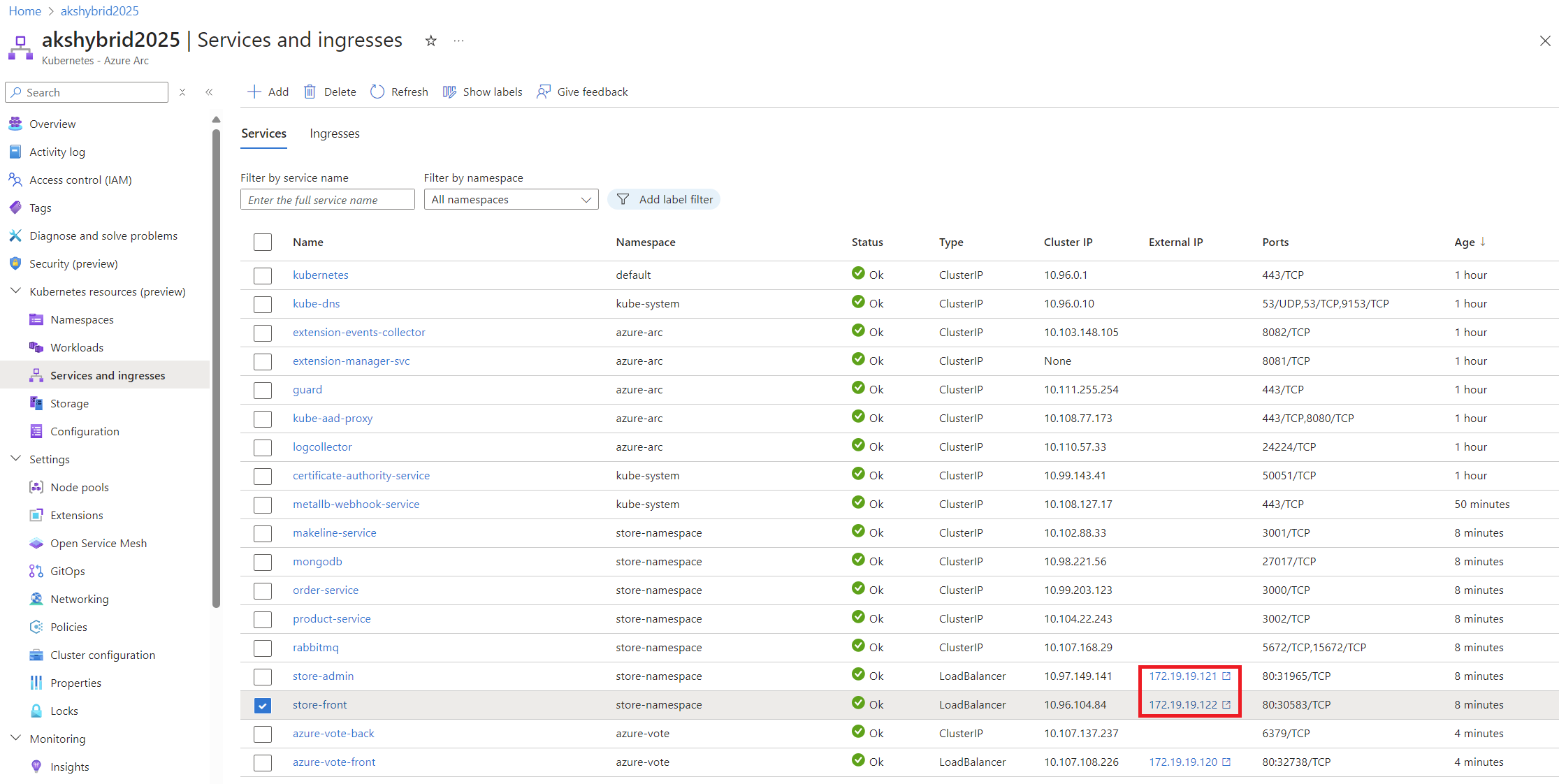Open Policies settings
The image size is (1559, 784).
pyautogui.click(x=68, y=627)
